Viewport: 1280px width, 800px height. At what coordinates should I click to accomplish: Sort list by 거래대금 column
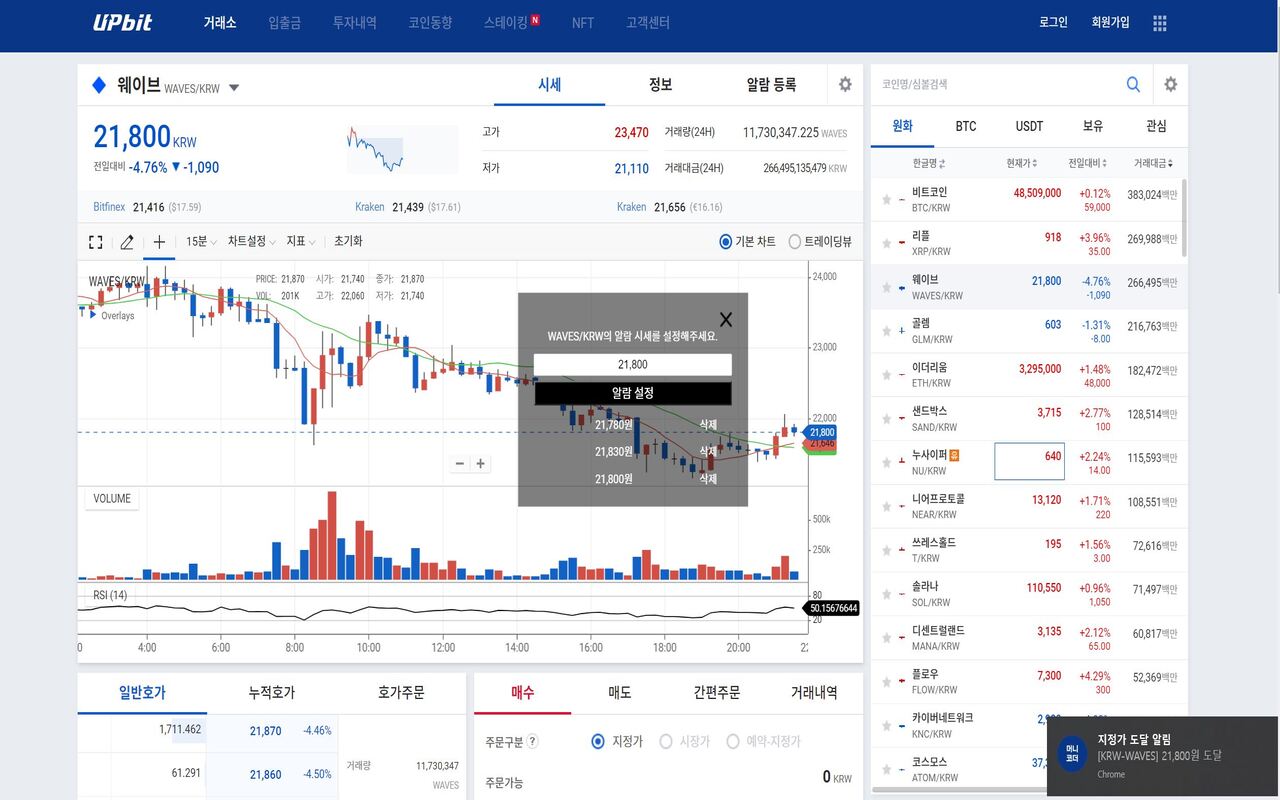coord(1153,163)
